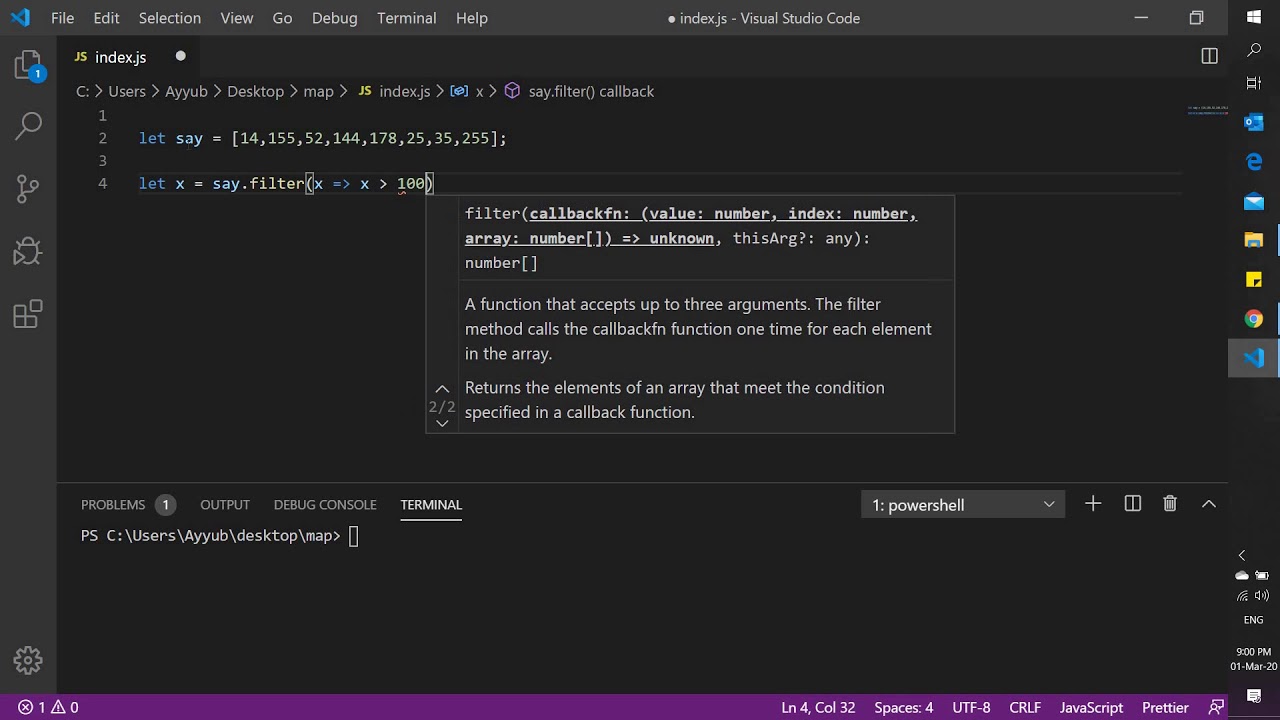Switch to the Debug Console tab

[325, 505]
